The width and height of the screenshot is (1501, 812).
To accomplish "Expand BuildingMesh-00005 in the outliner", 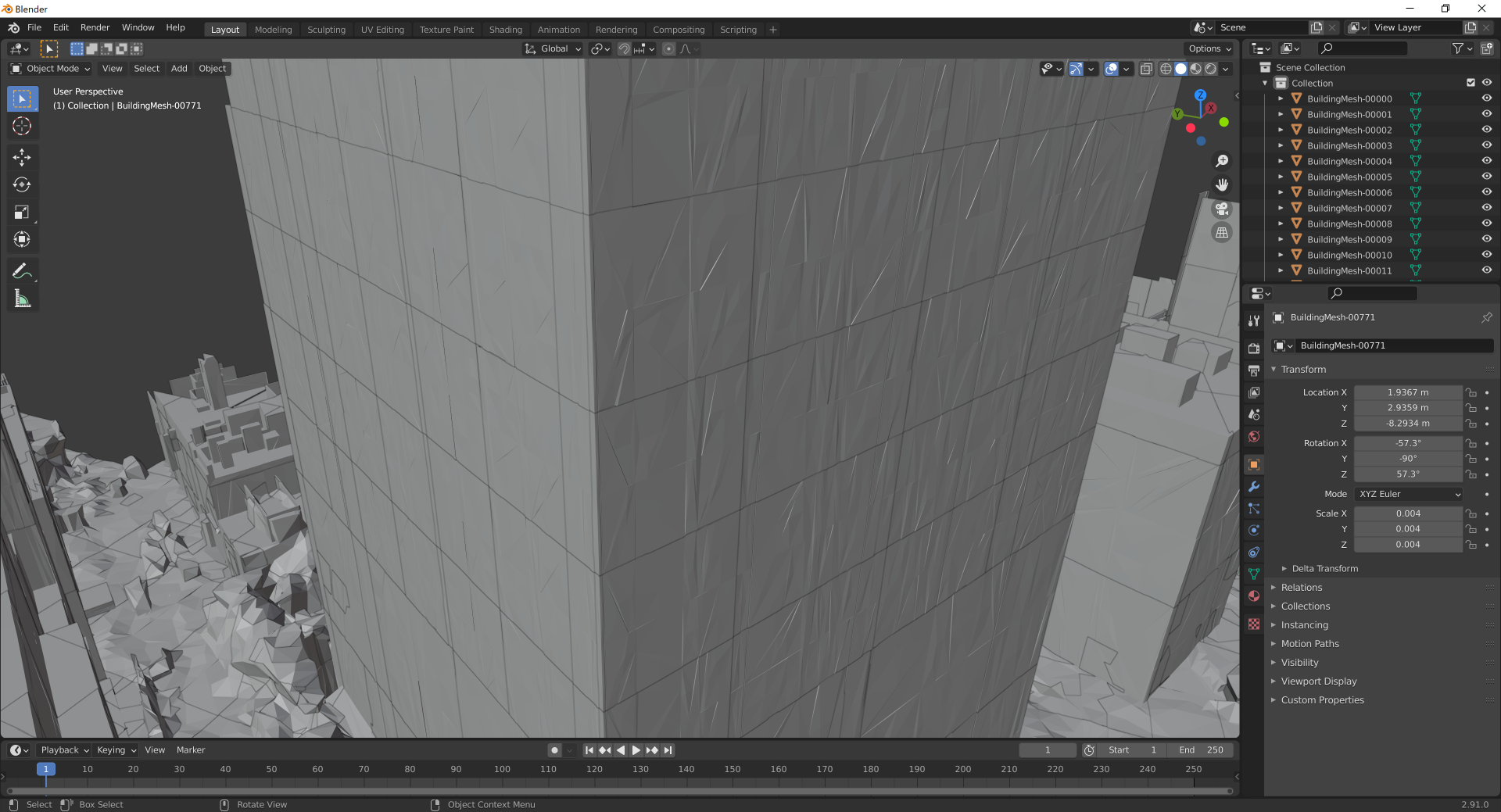I will [1281, 177].
